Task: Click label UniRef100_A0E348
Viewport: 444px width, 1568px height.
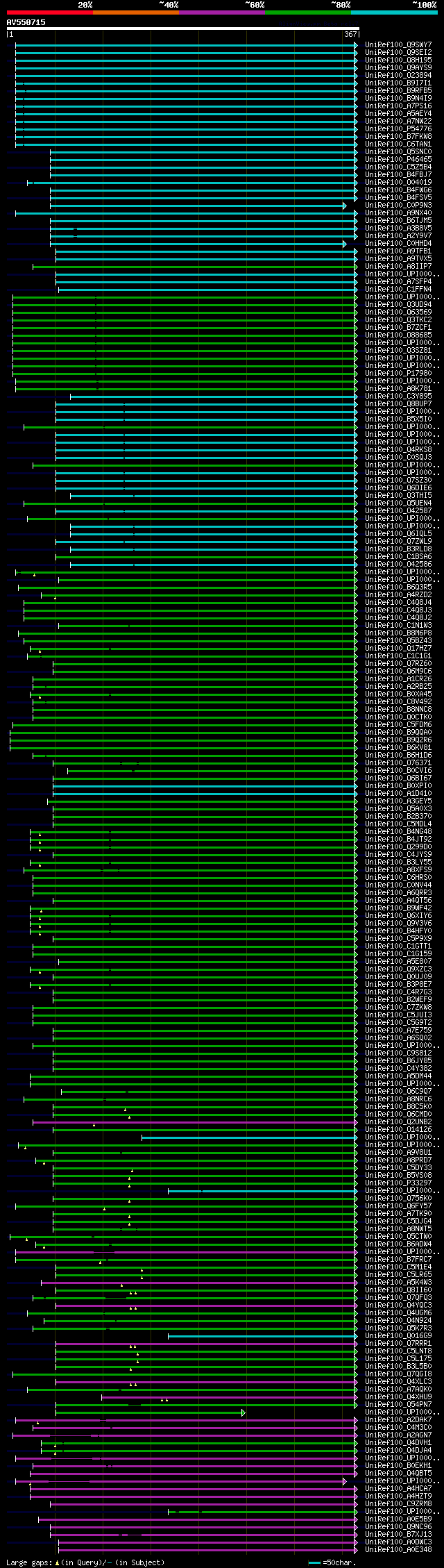Action: click(398, 1549)
